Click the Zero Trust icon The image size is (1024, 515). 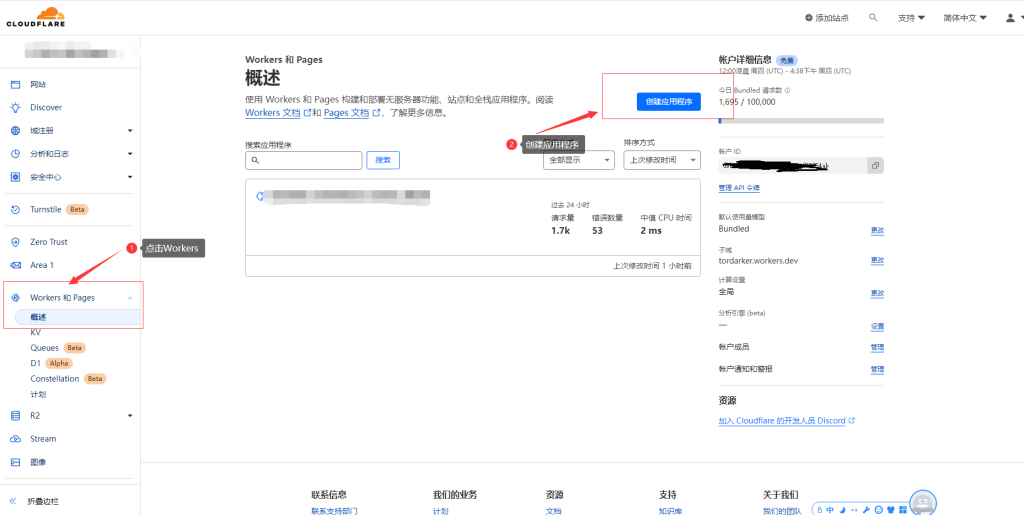(16, 242)
